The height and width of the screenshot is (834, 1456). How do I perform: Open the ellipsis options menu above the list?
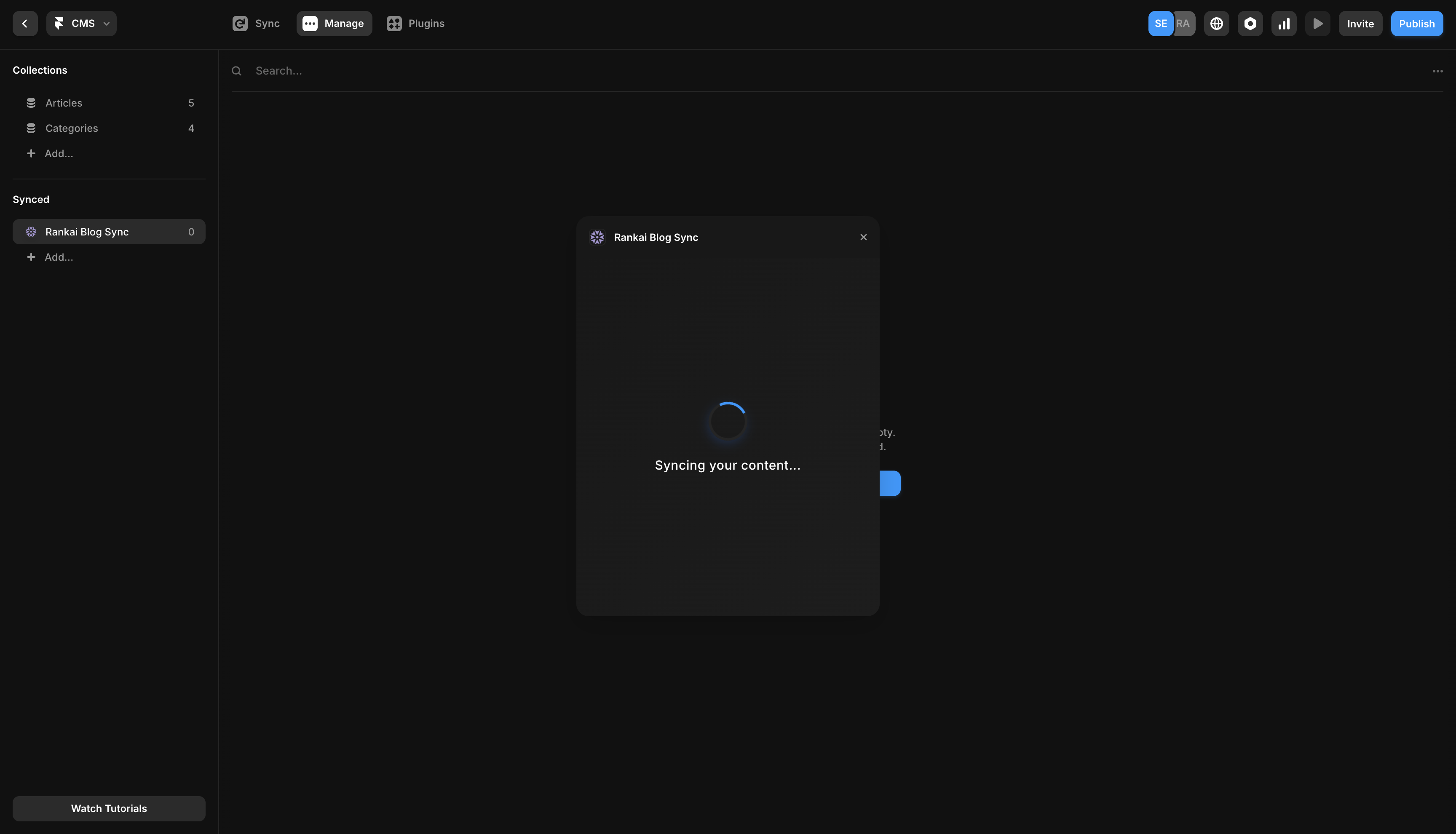[x=1437, y=70]
